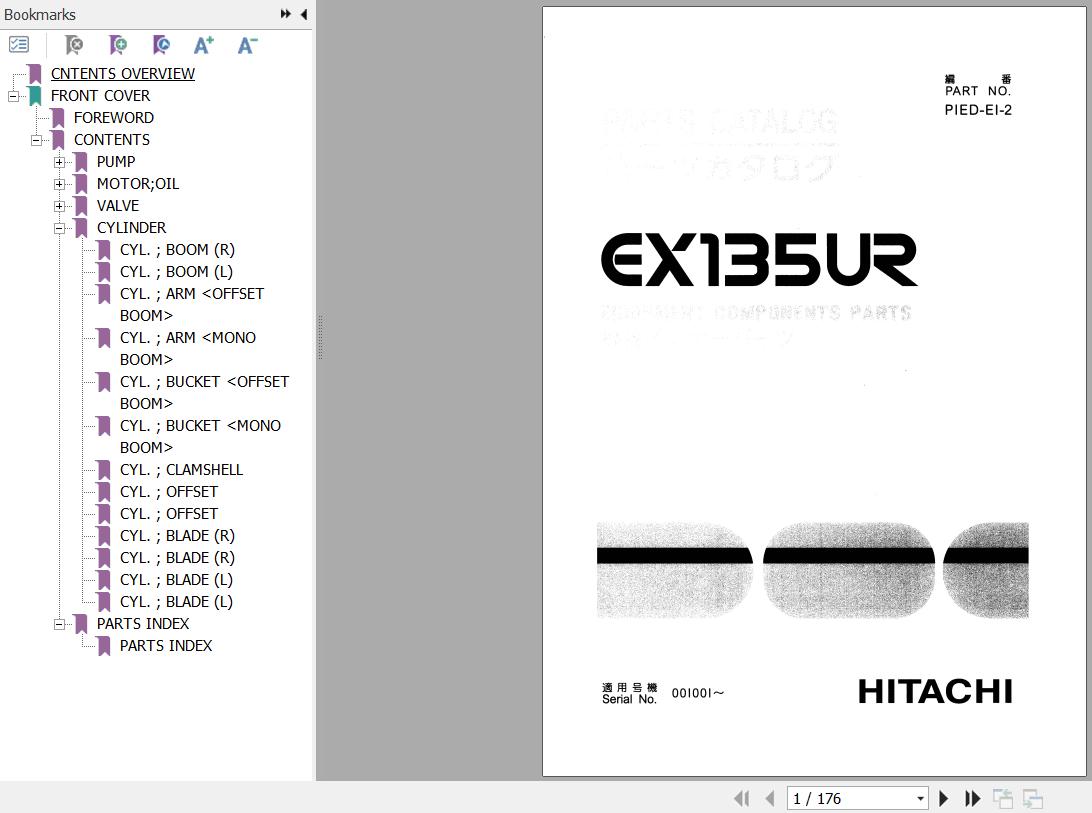The image size is (1092, 813).
Task: Collapse the CONTENTS bookmark branch
Action: 36,140
